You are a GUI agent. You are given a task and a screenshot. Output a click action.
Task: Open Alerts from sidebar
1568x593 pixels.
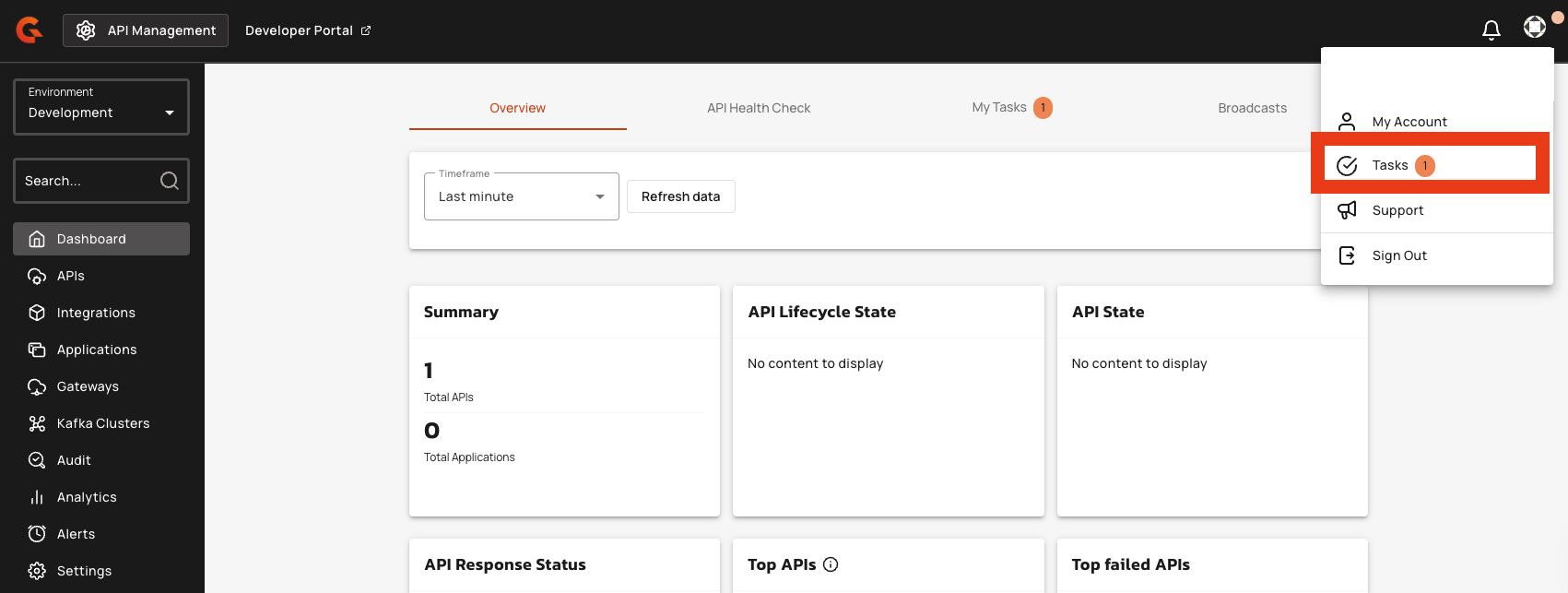click(76, 534)
